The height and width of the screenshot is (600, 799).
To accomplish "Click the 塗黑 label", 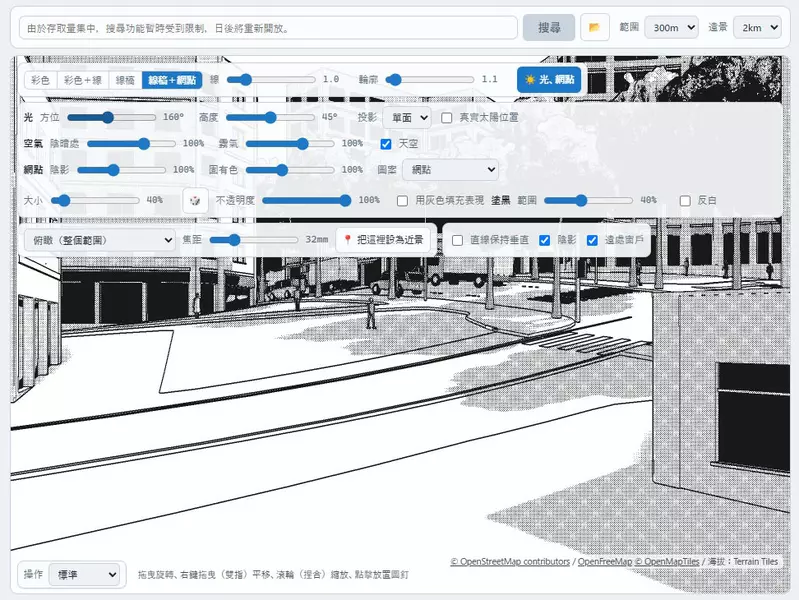I will (500, 200).
